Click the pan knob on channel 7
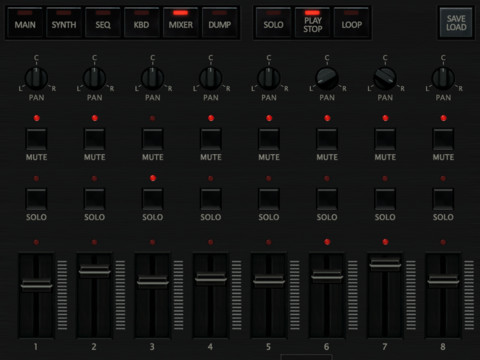Viewport: 480px width, 360px height. click(385, 78)
